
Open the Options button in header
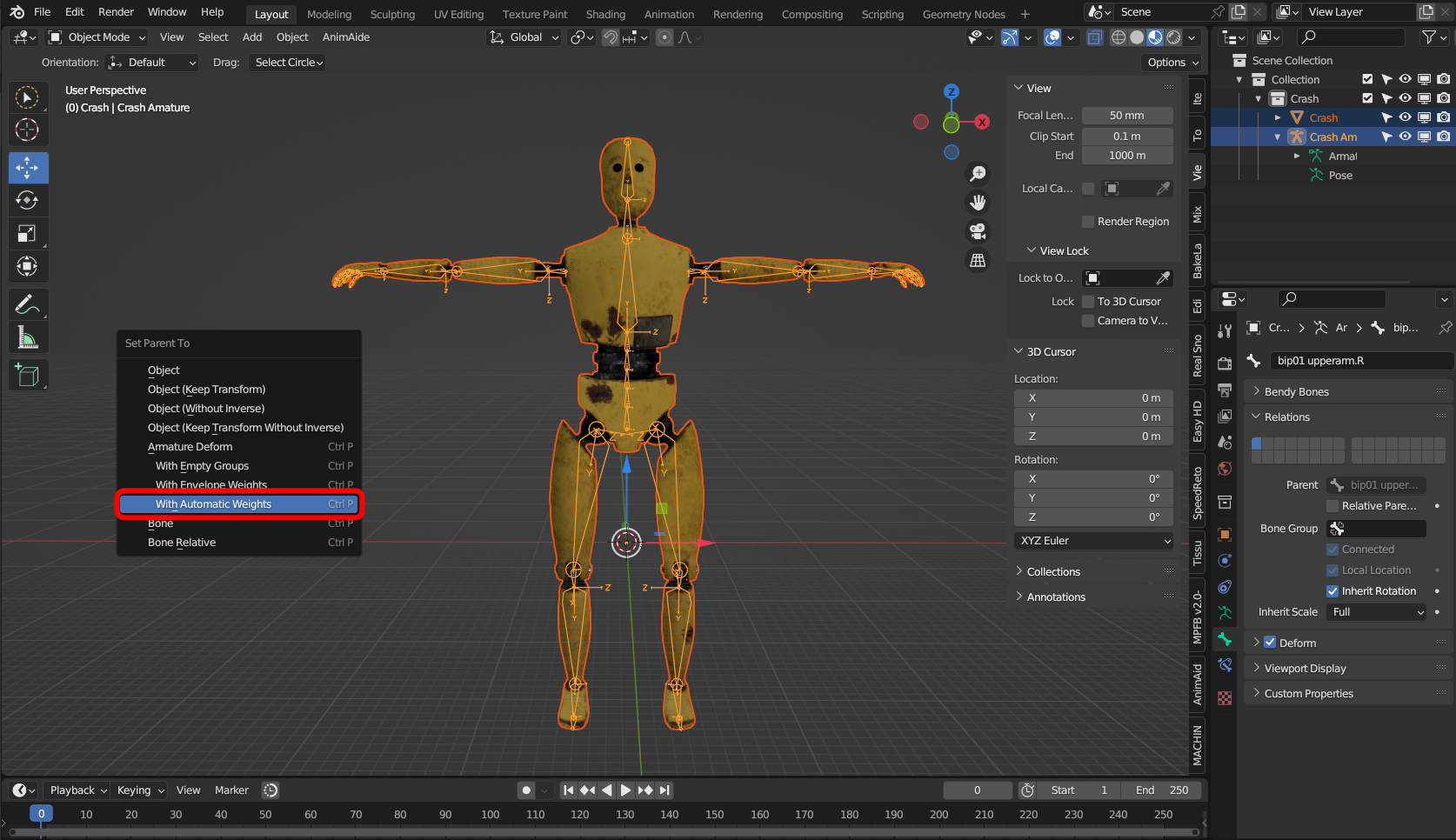click(1172, 63)
